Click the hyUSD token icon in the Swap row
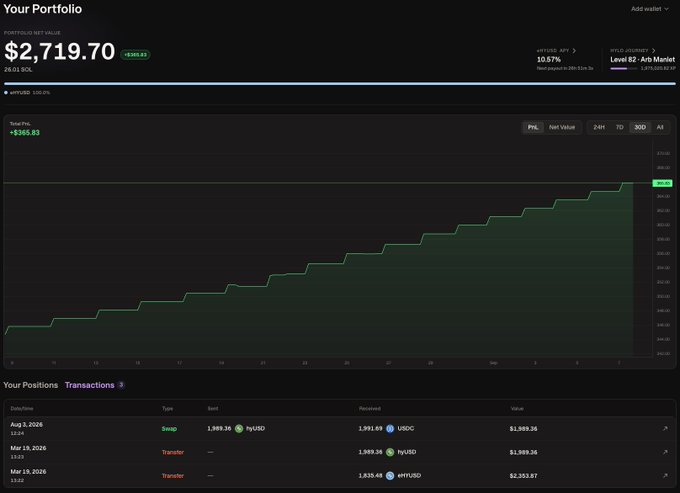The width and height of the screenshot is (680, 493). pos(239,428)
